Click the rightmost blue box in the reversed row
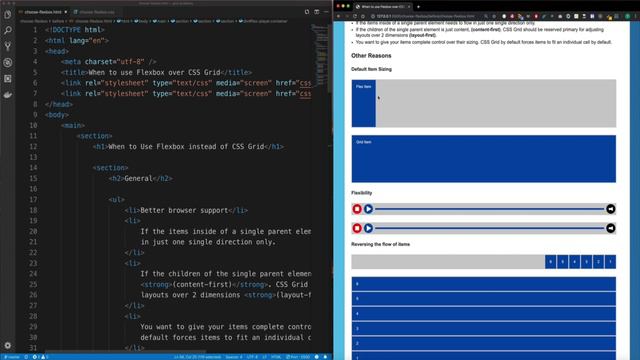The width and height of the screenshot is (640, 360). coord(610,262)
